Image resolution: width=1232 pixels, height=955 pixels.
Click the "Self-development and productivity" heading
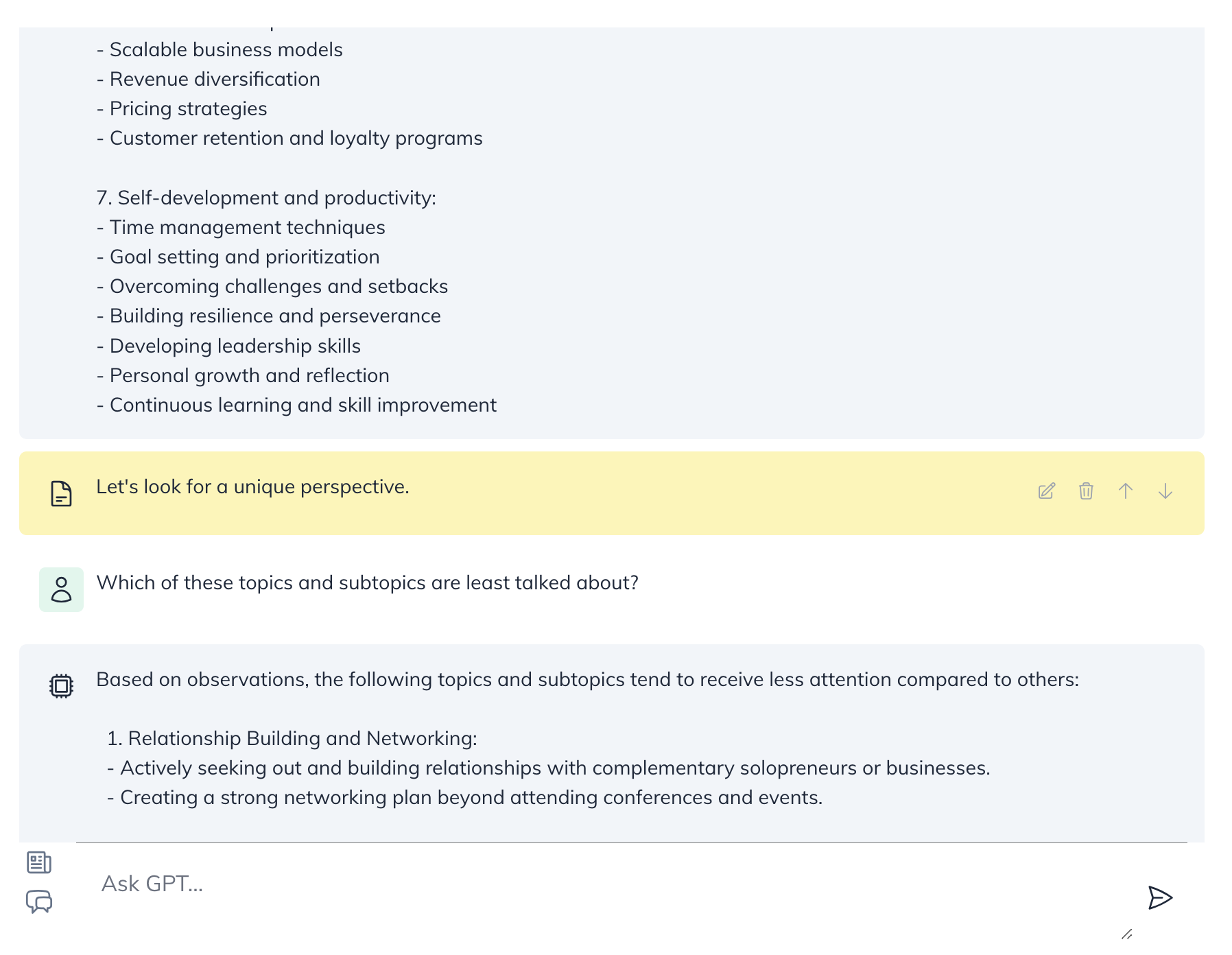266,198
